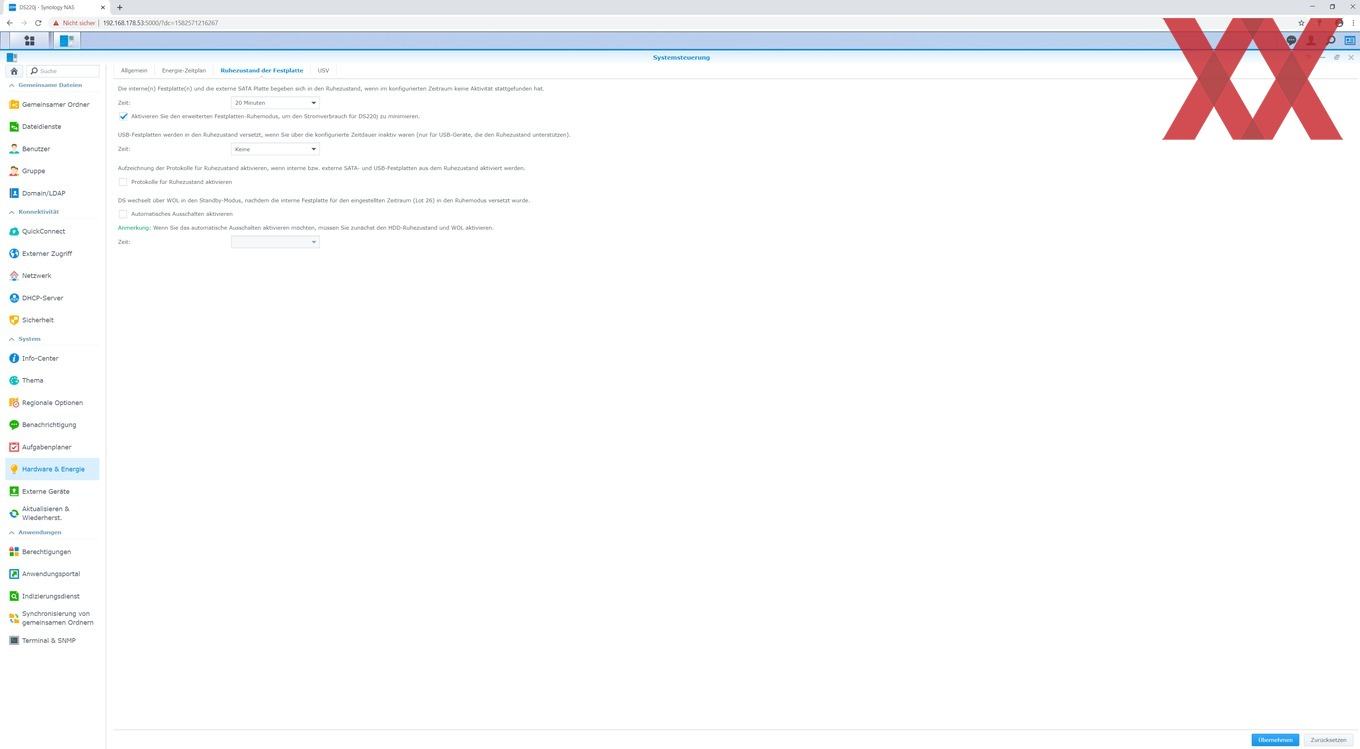Click Nicht sicher security warning
This screenshot has height=749, width=1360.
point(75,22)
